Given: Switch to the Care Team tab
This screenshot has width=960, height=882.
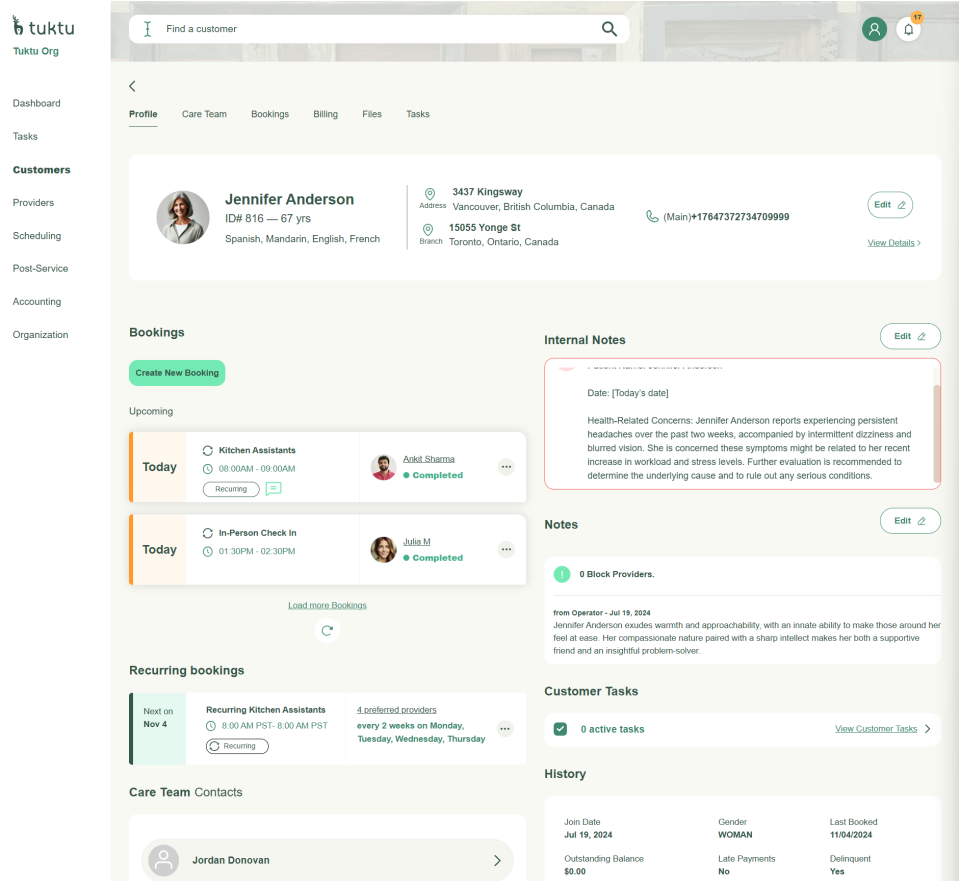Looking at the screenshot, I should (204, 114).
